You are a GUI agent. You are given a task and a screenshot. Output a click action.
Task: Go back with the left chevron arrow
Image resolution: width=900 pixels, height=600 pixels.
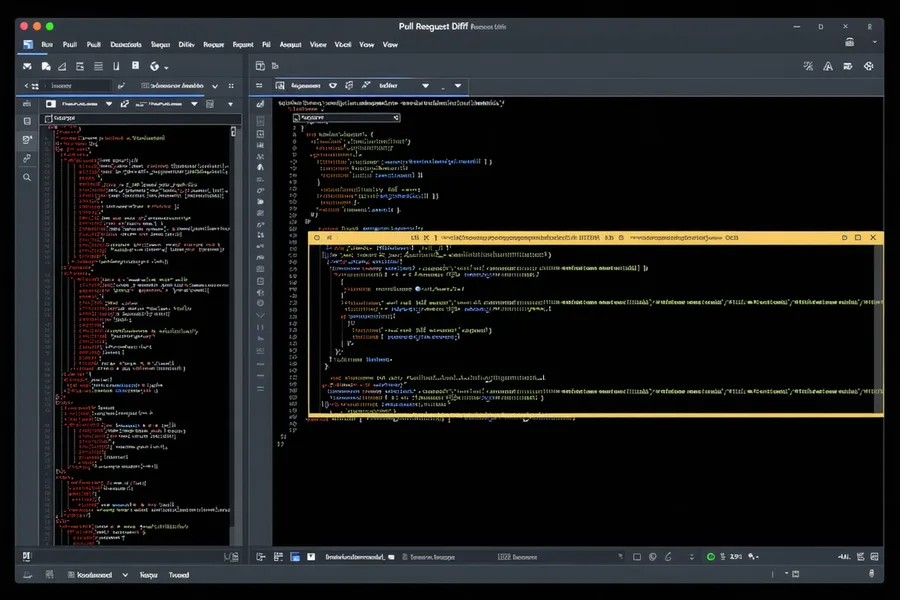[26, 86]
